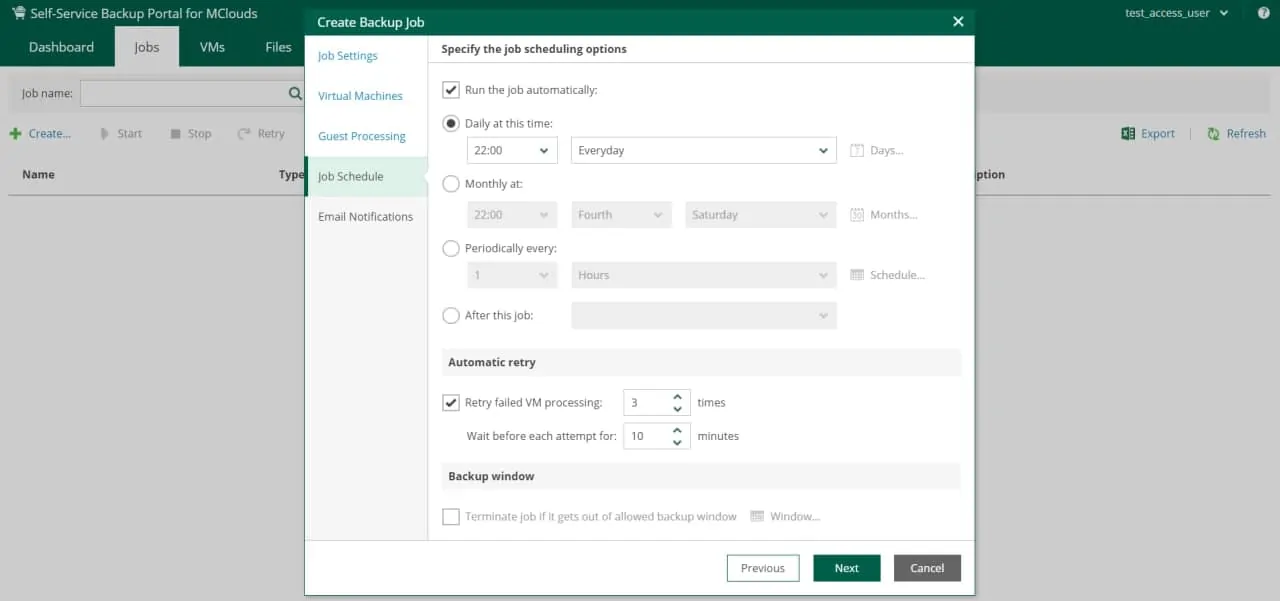Click the Job name search field
1280x601 pixels.
point(182,93)
